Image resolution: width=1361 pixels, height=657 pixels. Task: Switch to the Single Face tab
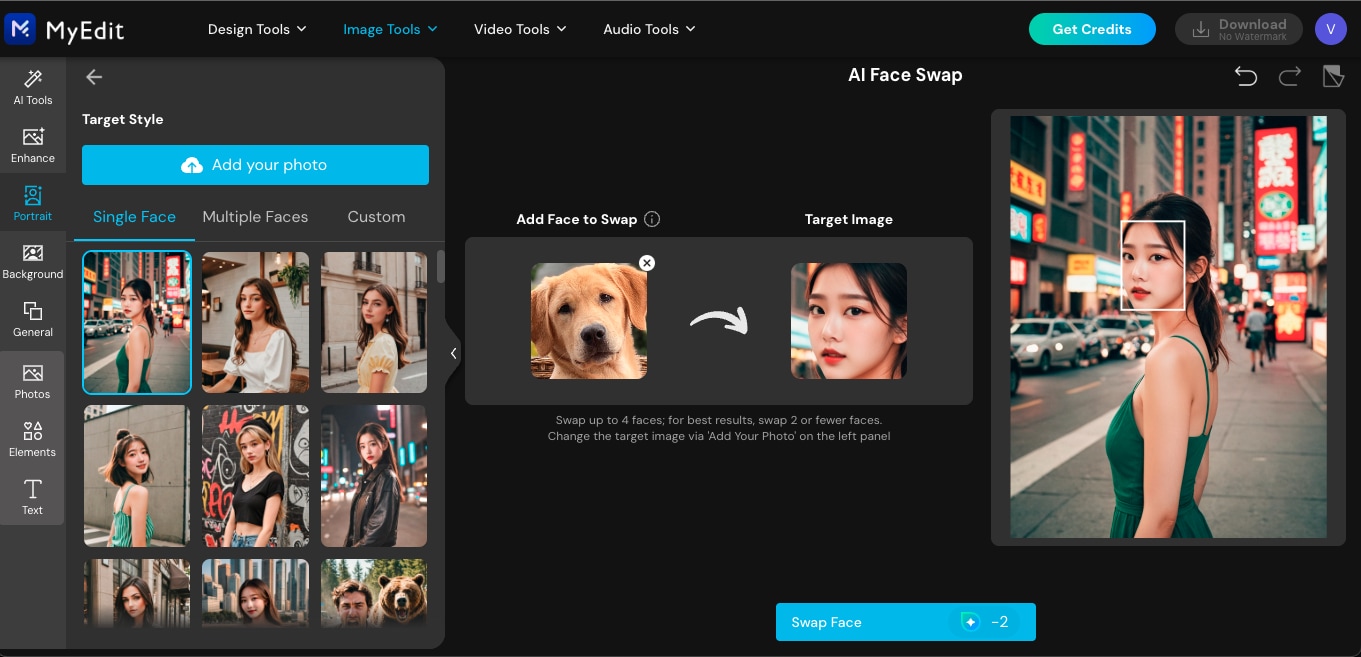tap(134, 217)
